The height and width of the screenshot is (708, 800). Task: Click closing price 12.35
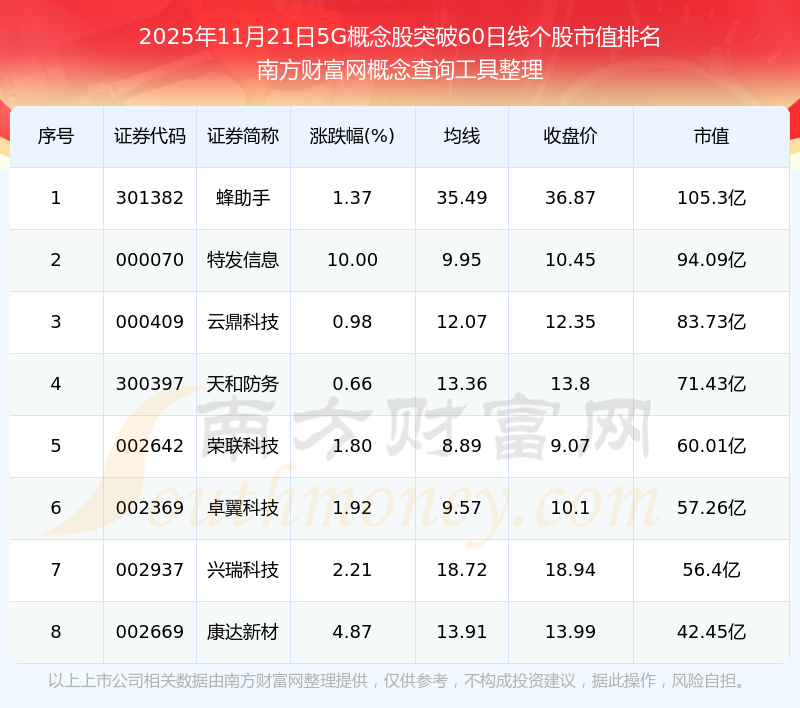570,322
